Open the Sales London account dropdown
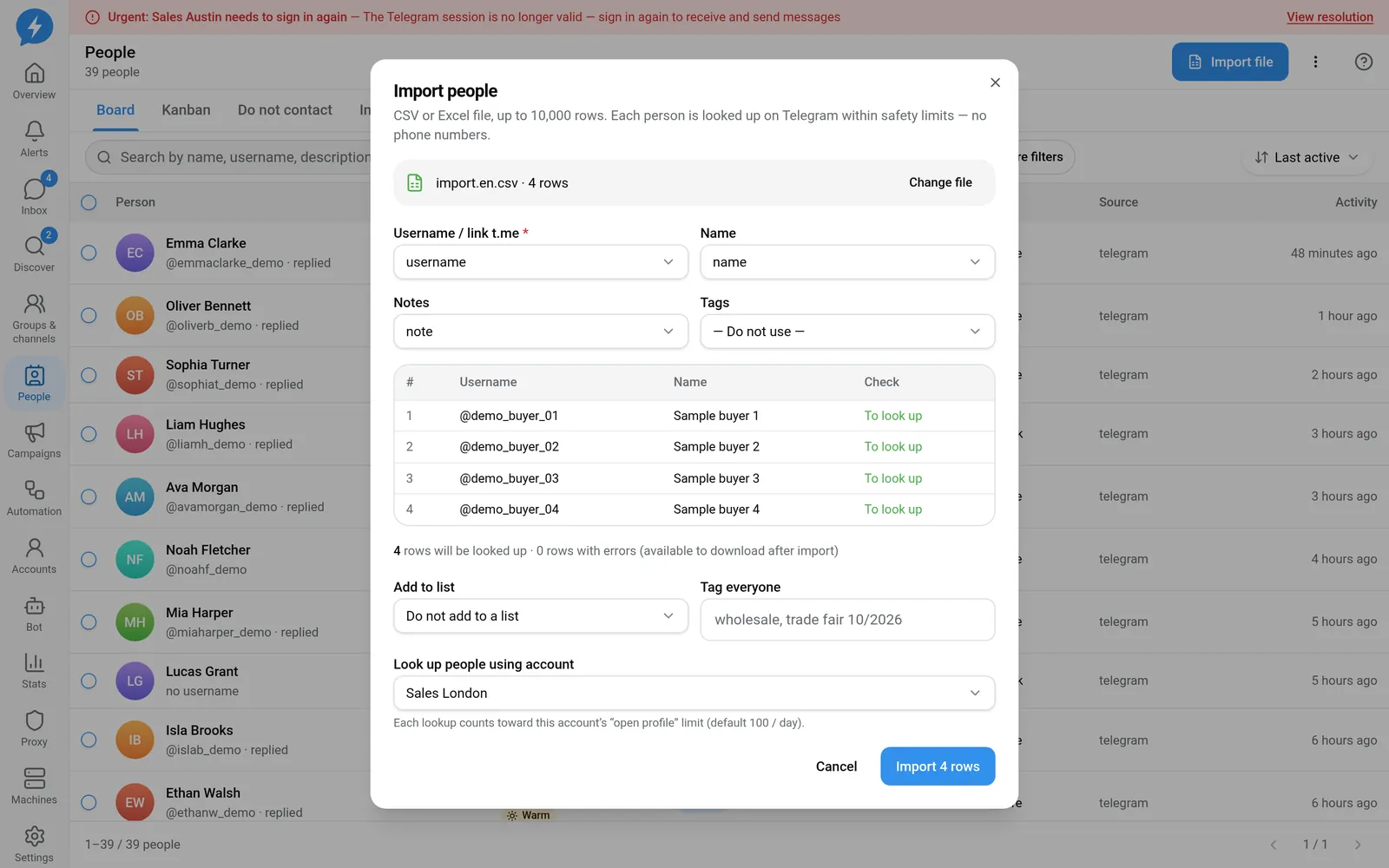The image size is (1389, 868). point(694,694)
